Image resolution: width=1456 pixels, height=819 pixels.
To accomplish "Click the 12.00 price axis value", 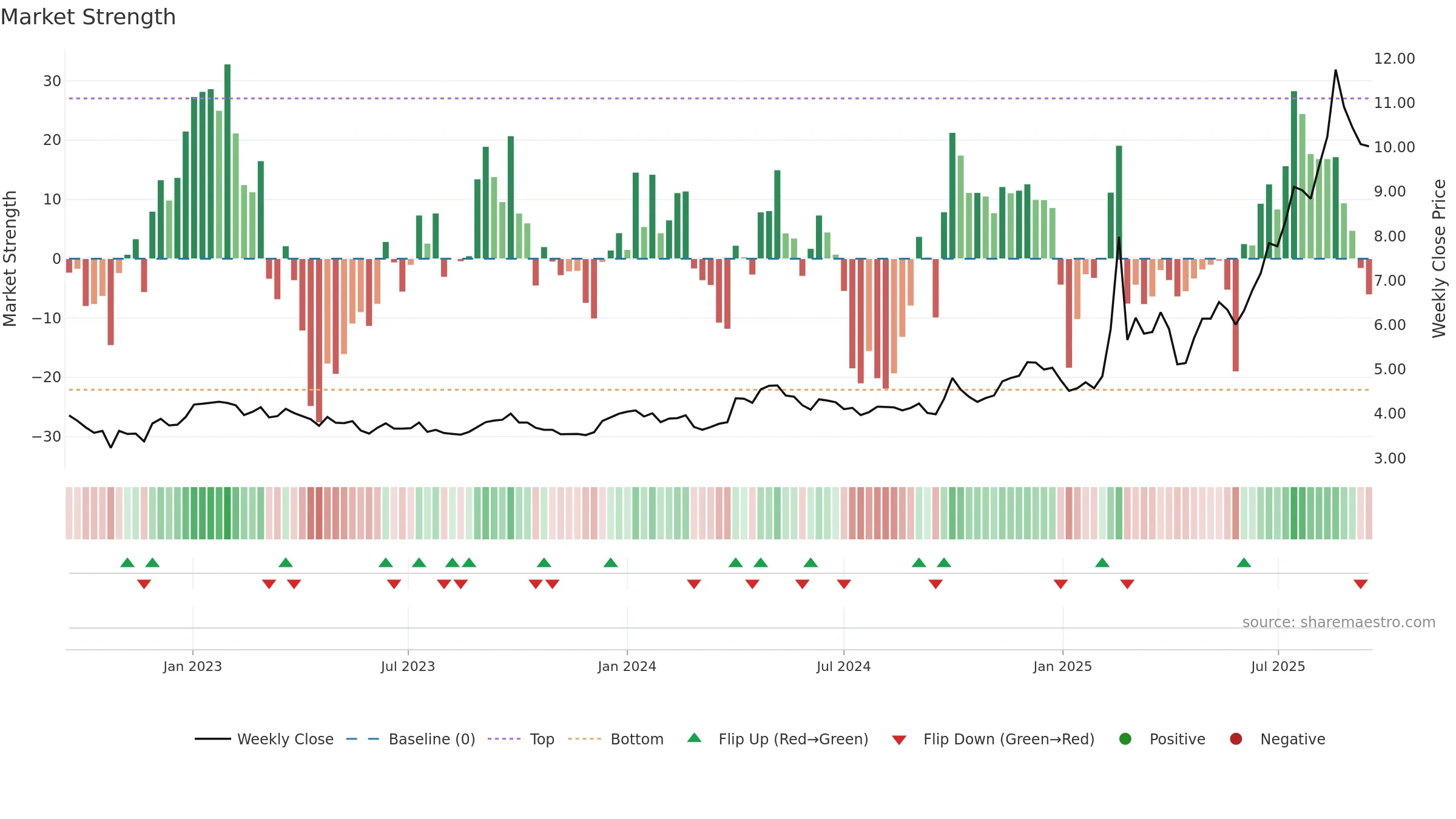I will tap(1394, 58).
